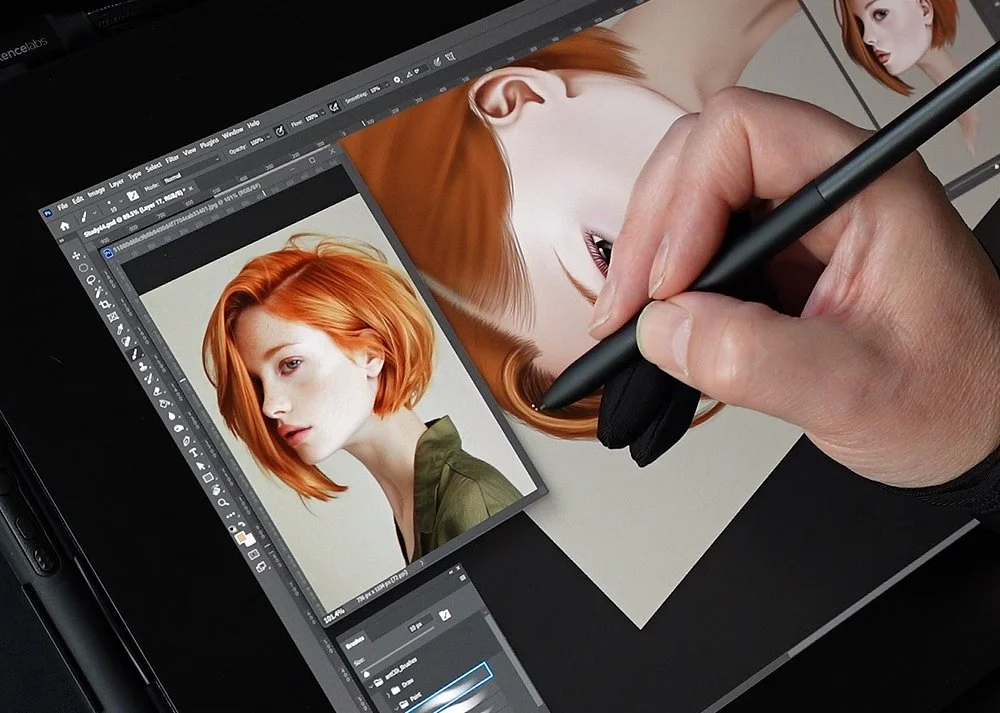Open the Edit Toolbar three-dots button

point(230,515)
